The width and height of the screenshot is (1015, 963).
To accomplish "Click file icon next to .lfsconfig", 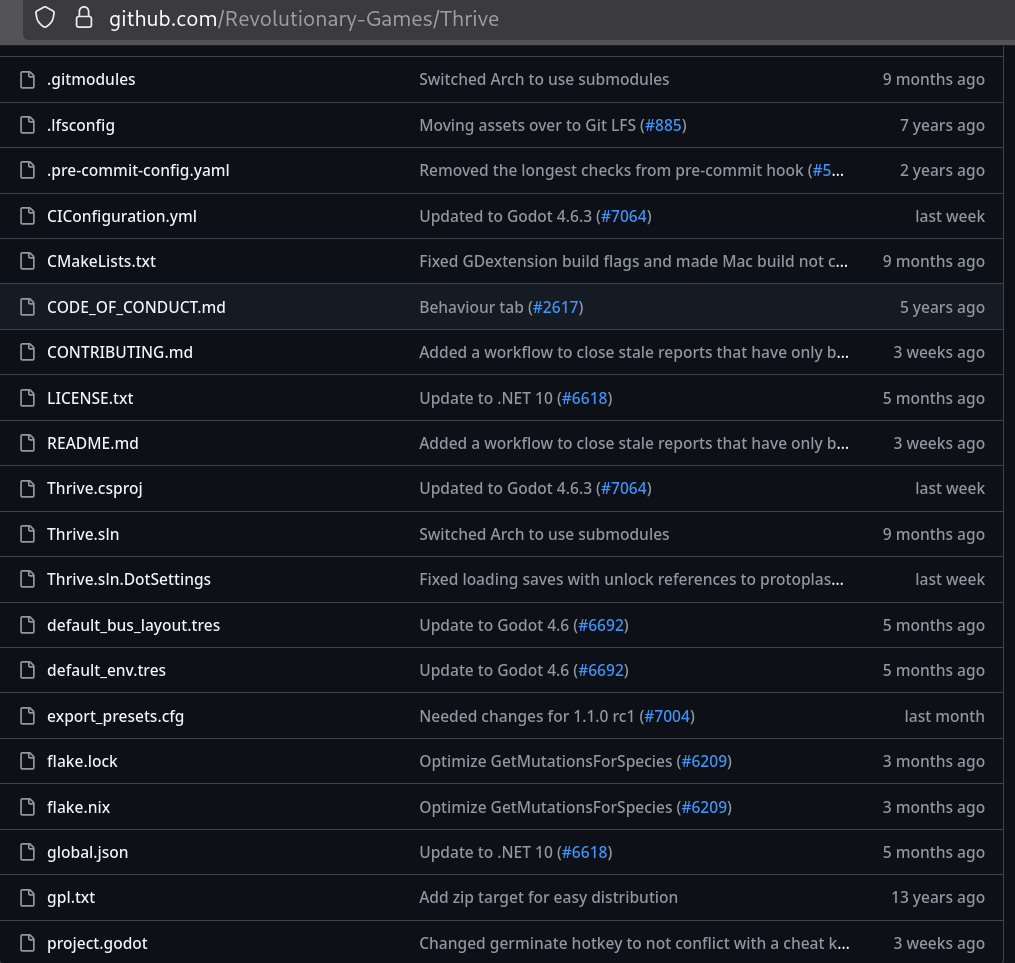I will [27, 125].
